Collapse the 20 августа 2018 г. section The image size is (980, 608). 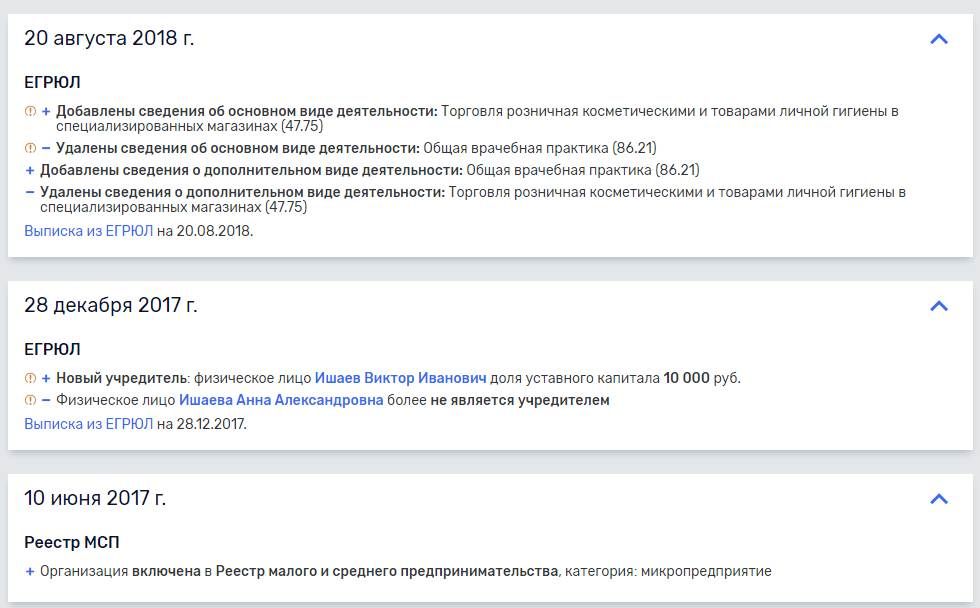tap(939, 39)
